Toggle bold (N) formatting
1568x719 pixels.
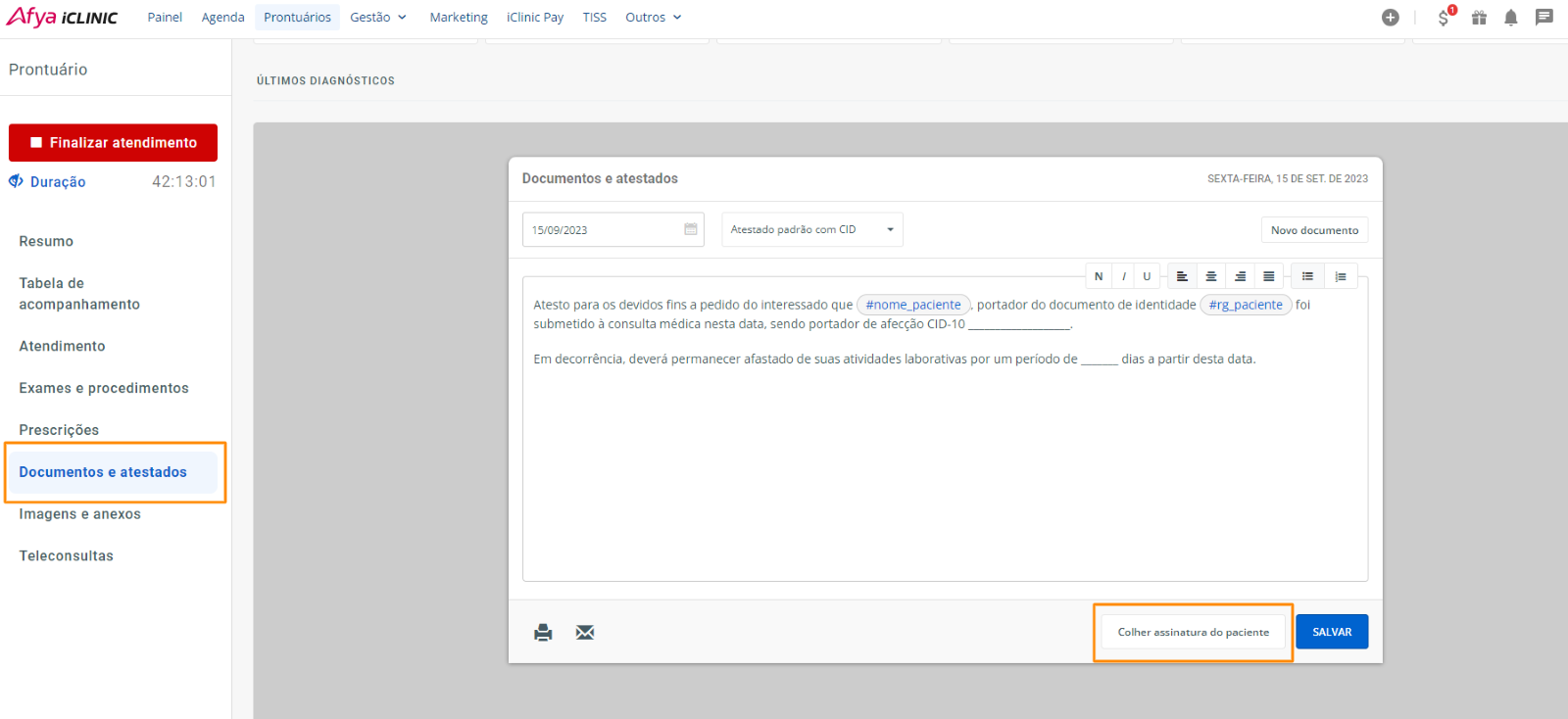coord(1099,276)
